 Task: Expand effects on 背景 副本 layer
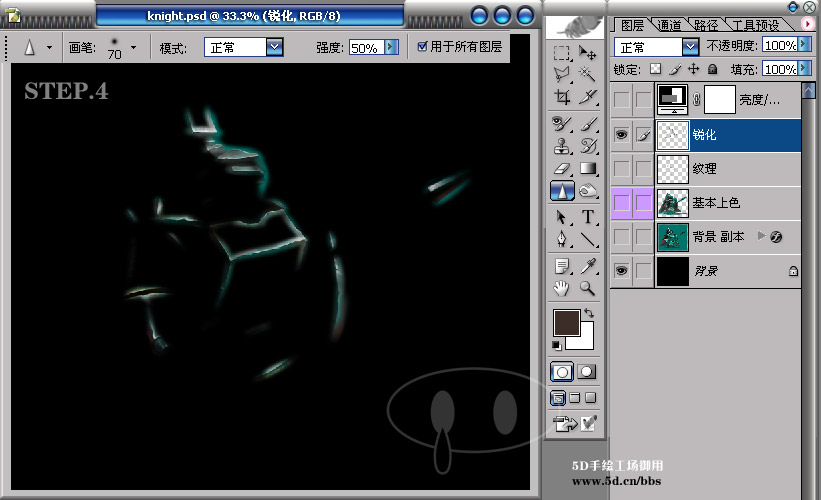[761, 236]
